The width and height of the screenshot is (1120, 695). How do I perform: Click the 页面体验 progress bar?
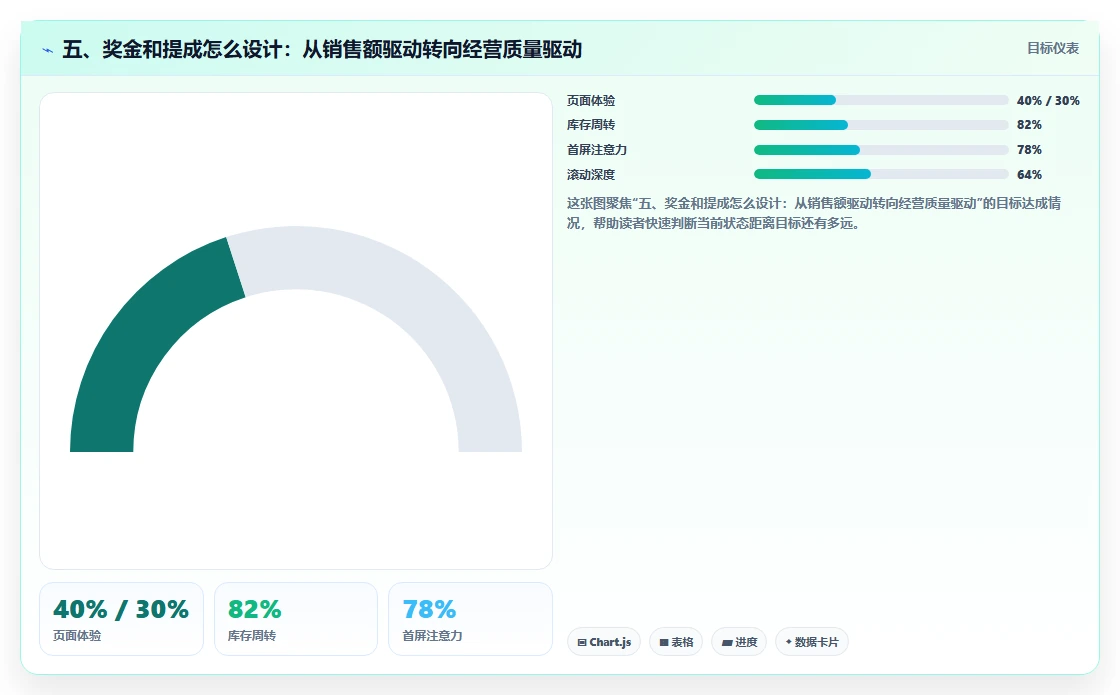tap(881, 101)
